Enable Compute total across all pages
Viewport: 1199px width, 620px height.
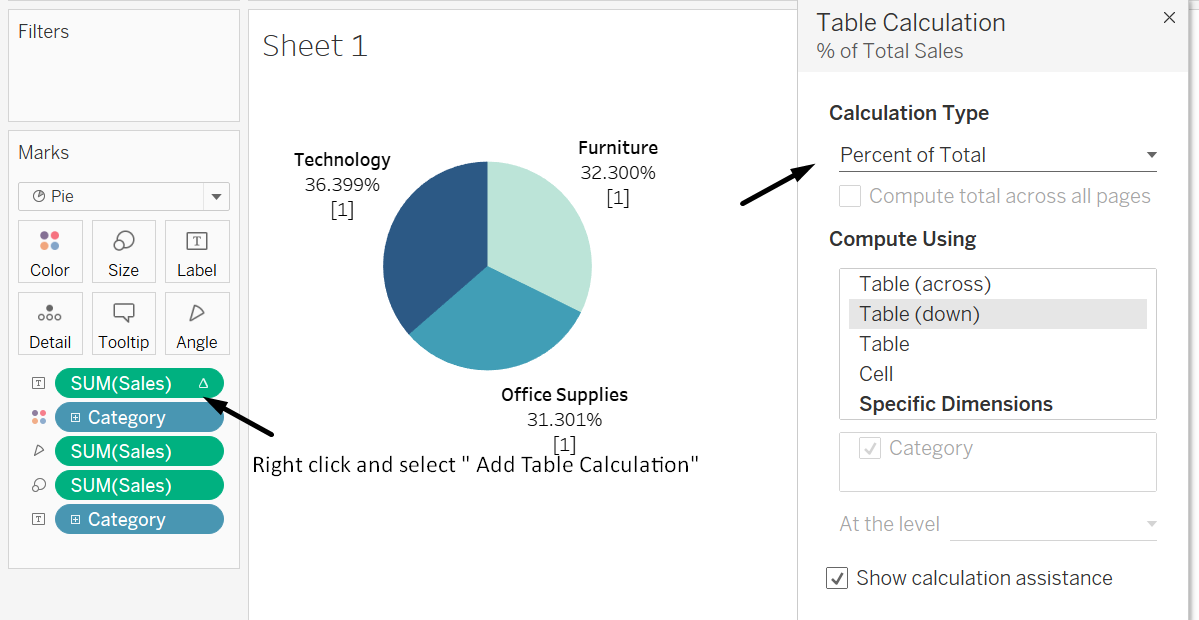tap(850, 196)
